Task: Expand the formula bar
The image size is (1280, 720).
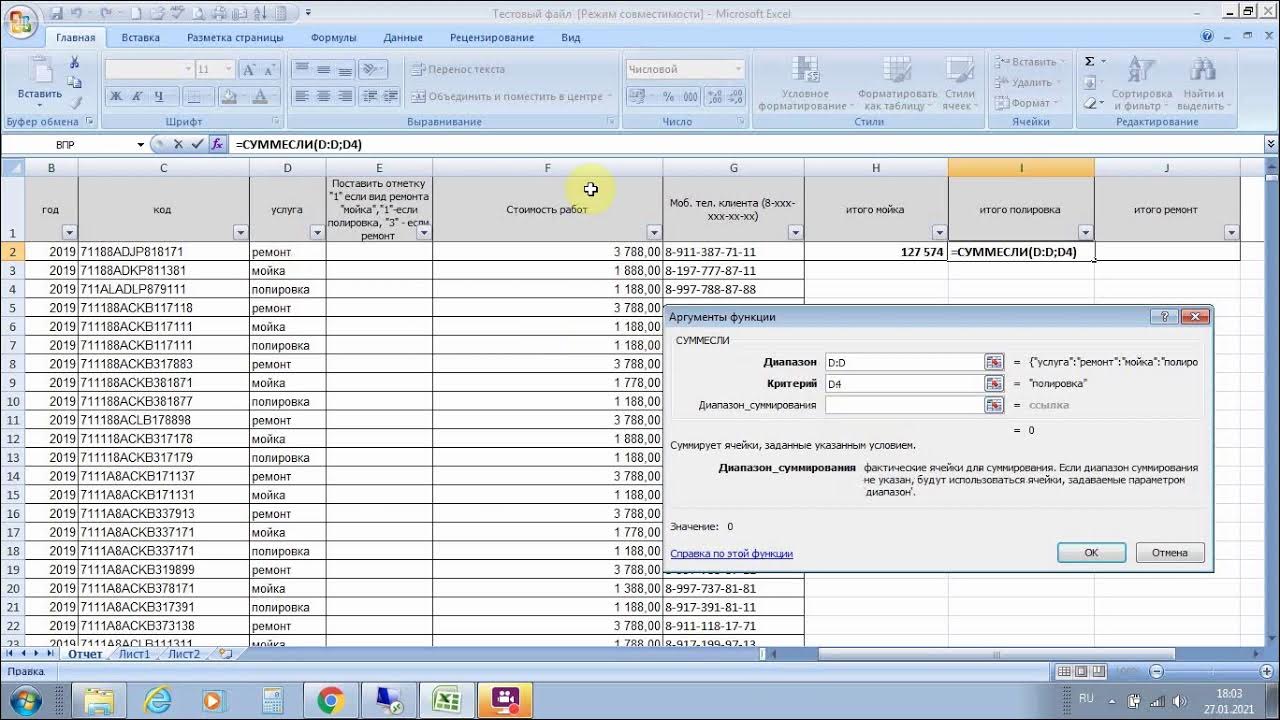Action: [1271, 145]
